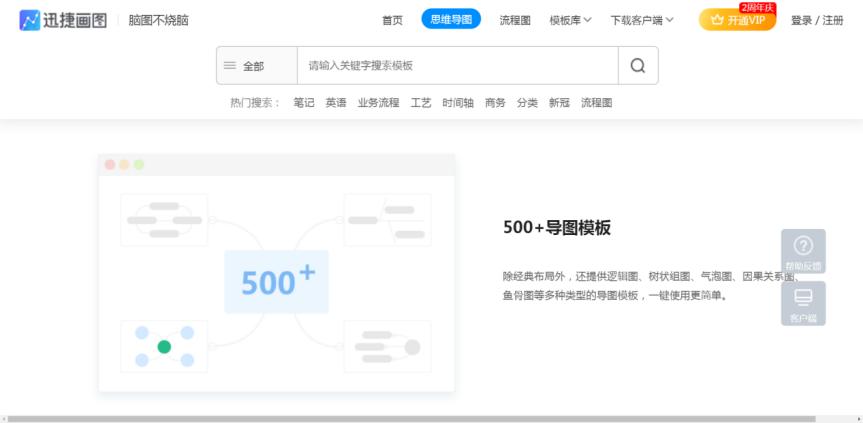Select hot search term 新冠
This screenshot has height=423, width=863.
pyautogui.click(x=559, y=103)
